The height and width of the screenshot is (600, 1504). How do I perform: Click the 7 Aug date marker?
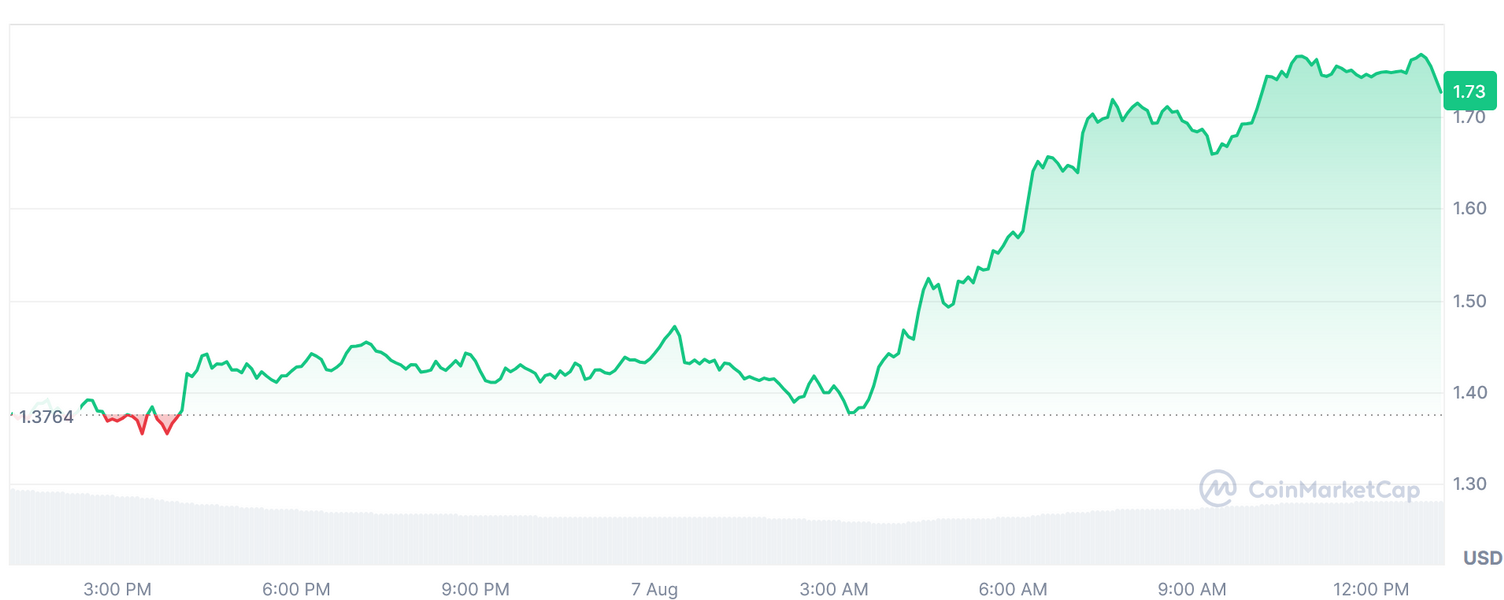(654, 589)
